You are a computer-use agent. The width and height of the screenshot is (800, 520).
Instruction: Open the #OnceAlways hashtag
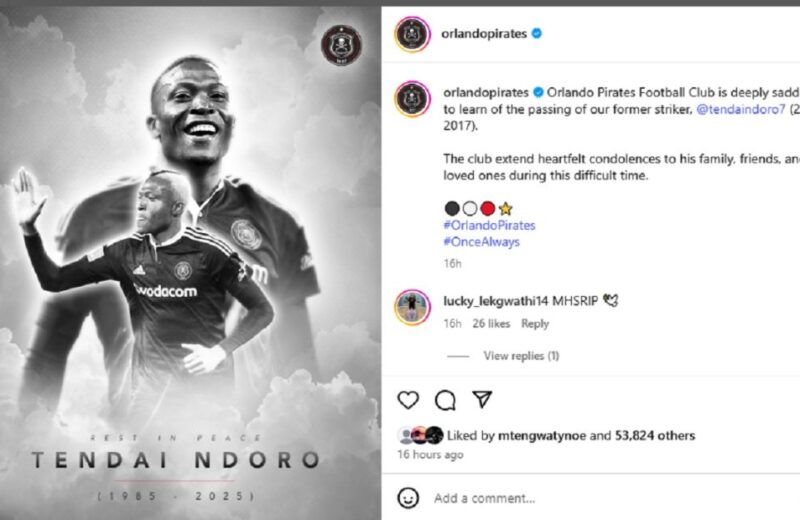481,242
